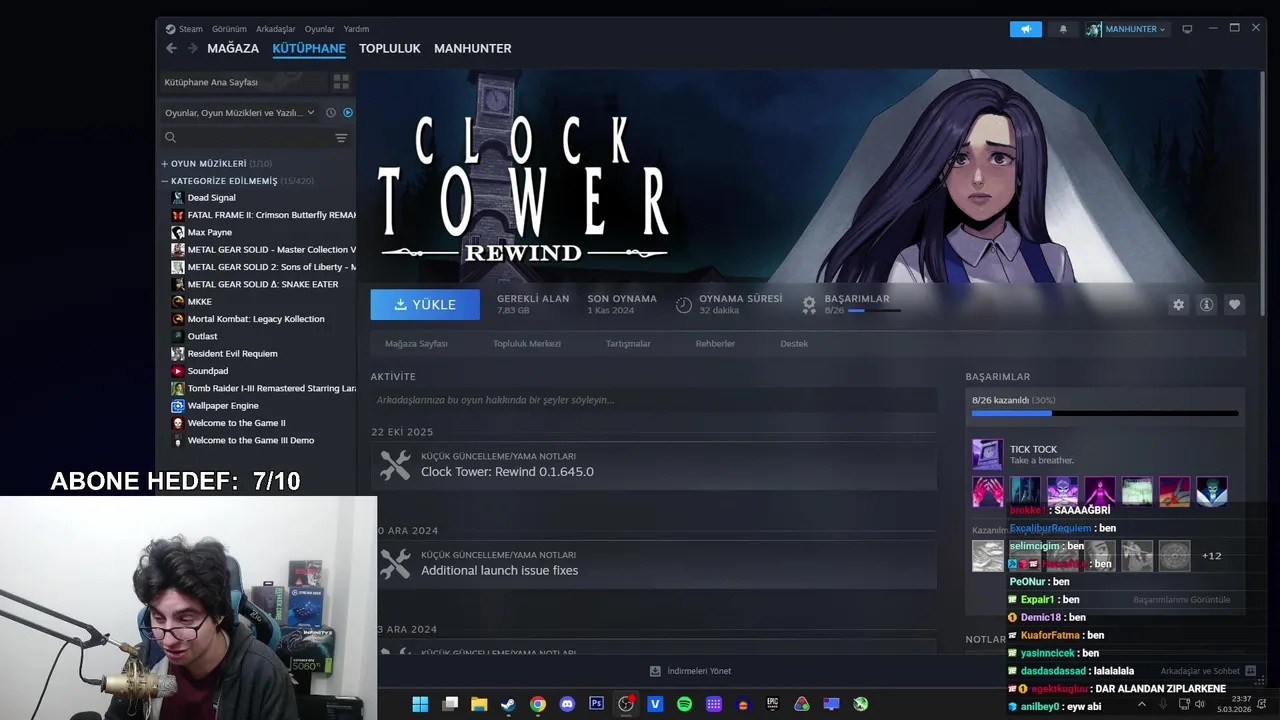Open Additional launch issue fixes notes

point(654,564)
